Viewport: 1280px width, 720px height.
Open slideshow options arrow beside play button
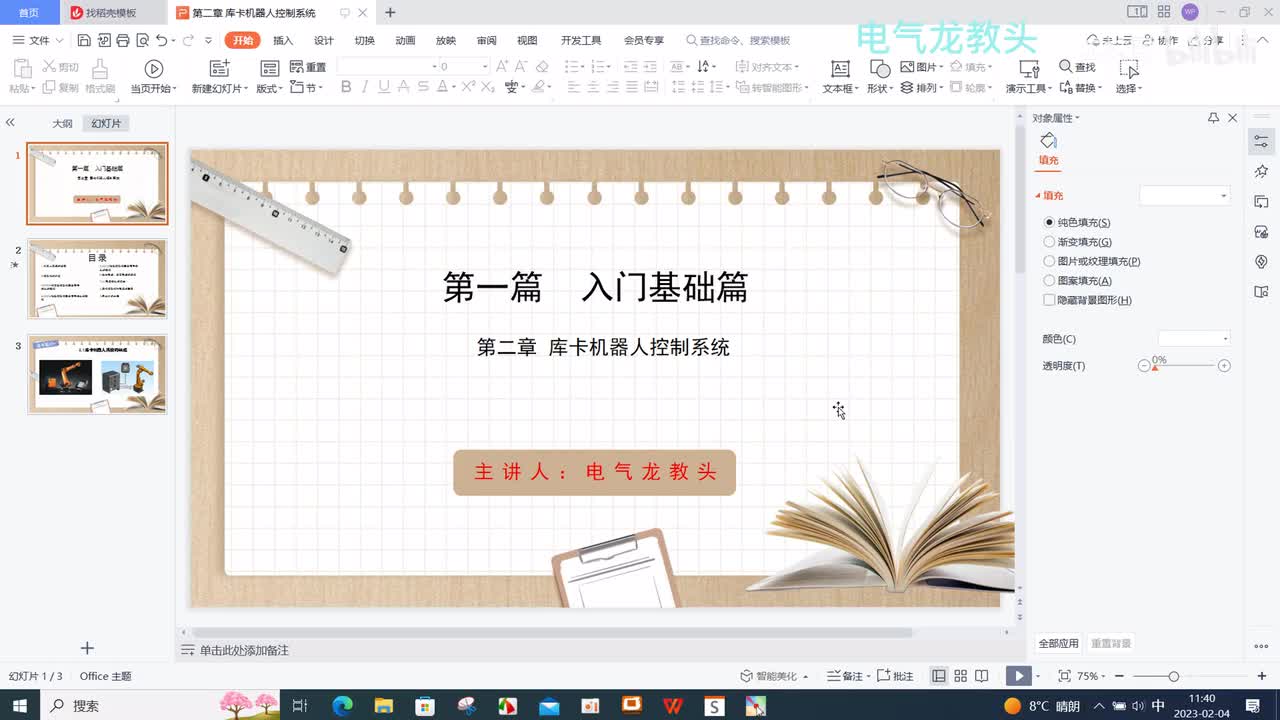pos(1038,676)
